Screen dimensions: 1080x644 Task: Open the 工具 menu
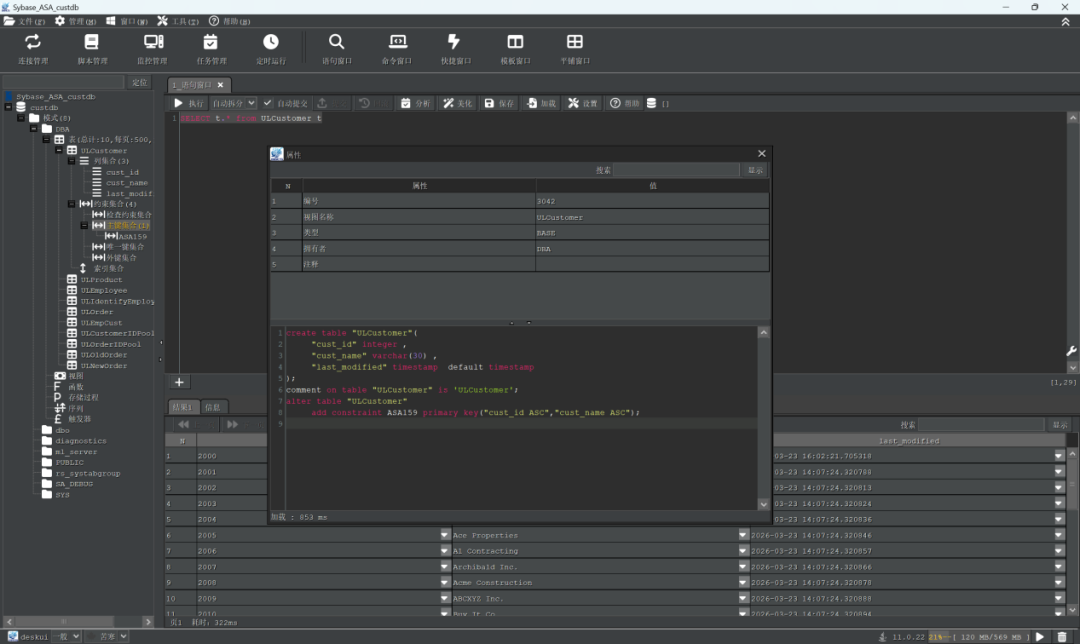[177, 21]
